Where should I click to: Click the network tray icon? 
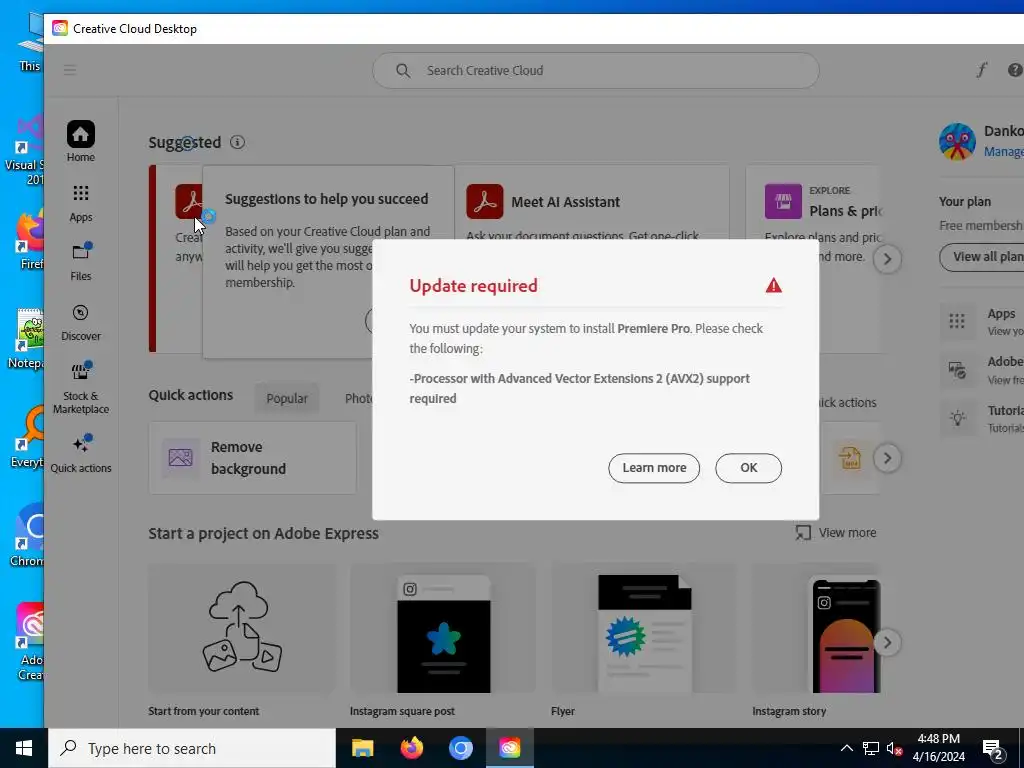[x=871, y=748]
